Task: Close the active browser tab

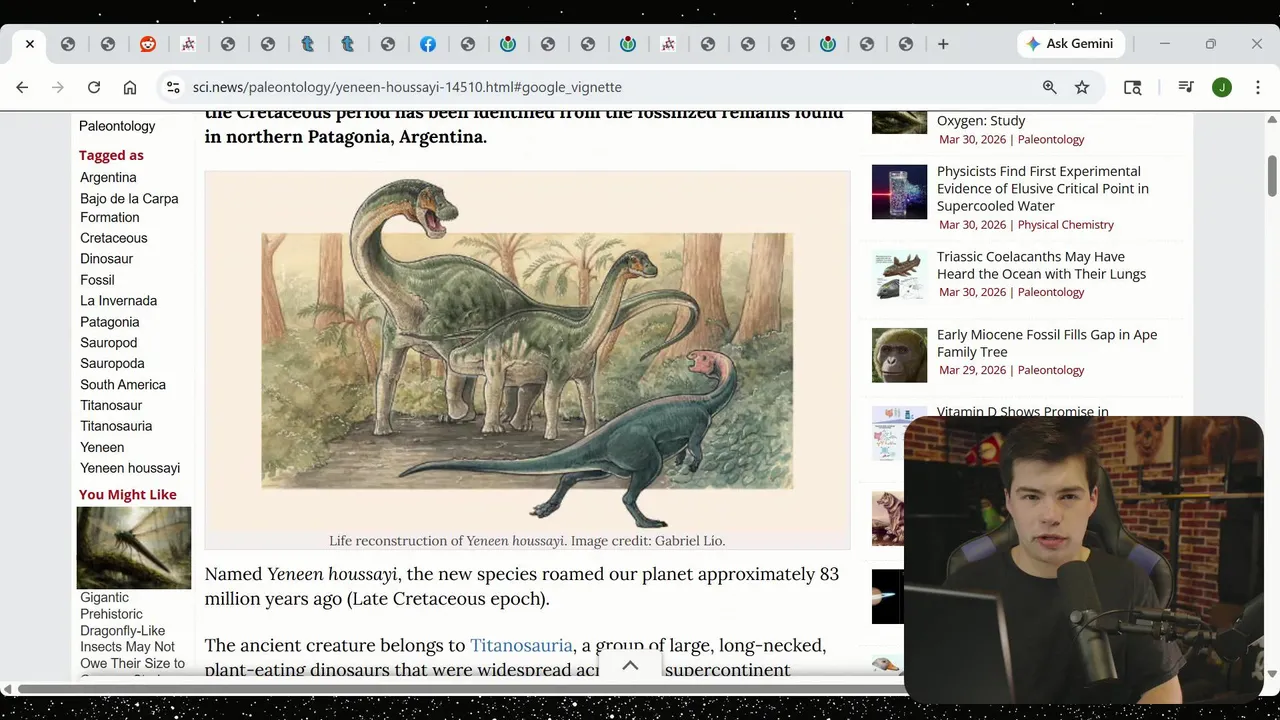Action: pyautogui.click(x=30, y=44)
